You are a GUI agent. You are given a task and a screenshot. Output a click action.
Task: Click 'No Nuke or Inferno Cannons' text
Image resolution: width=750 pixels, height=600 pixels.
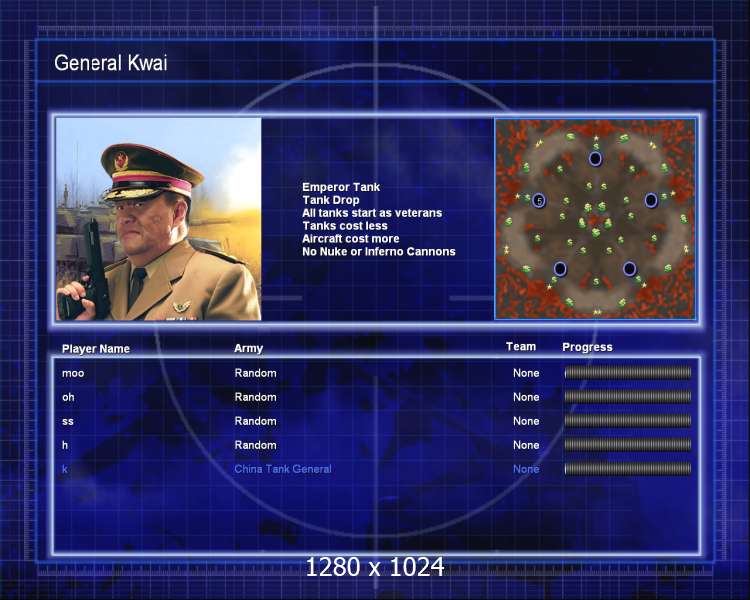point(379,252)
